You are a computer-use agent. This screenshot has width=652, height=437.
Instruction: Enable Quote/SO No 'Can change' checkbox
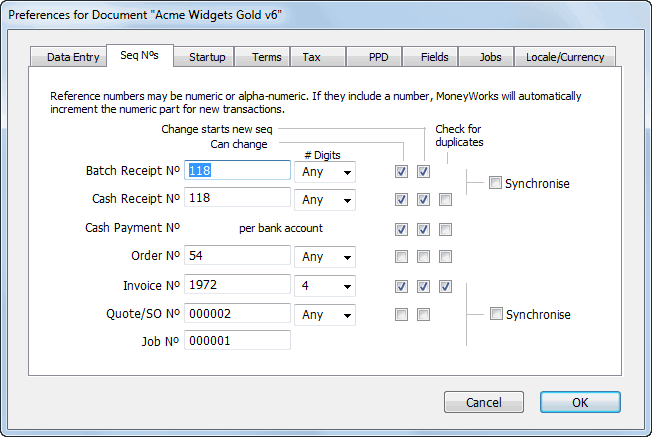[x=401, y=315]
